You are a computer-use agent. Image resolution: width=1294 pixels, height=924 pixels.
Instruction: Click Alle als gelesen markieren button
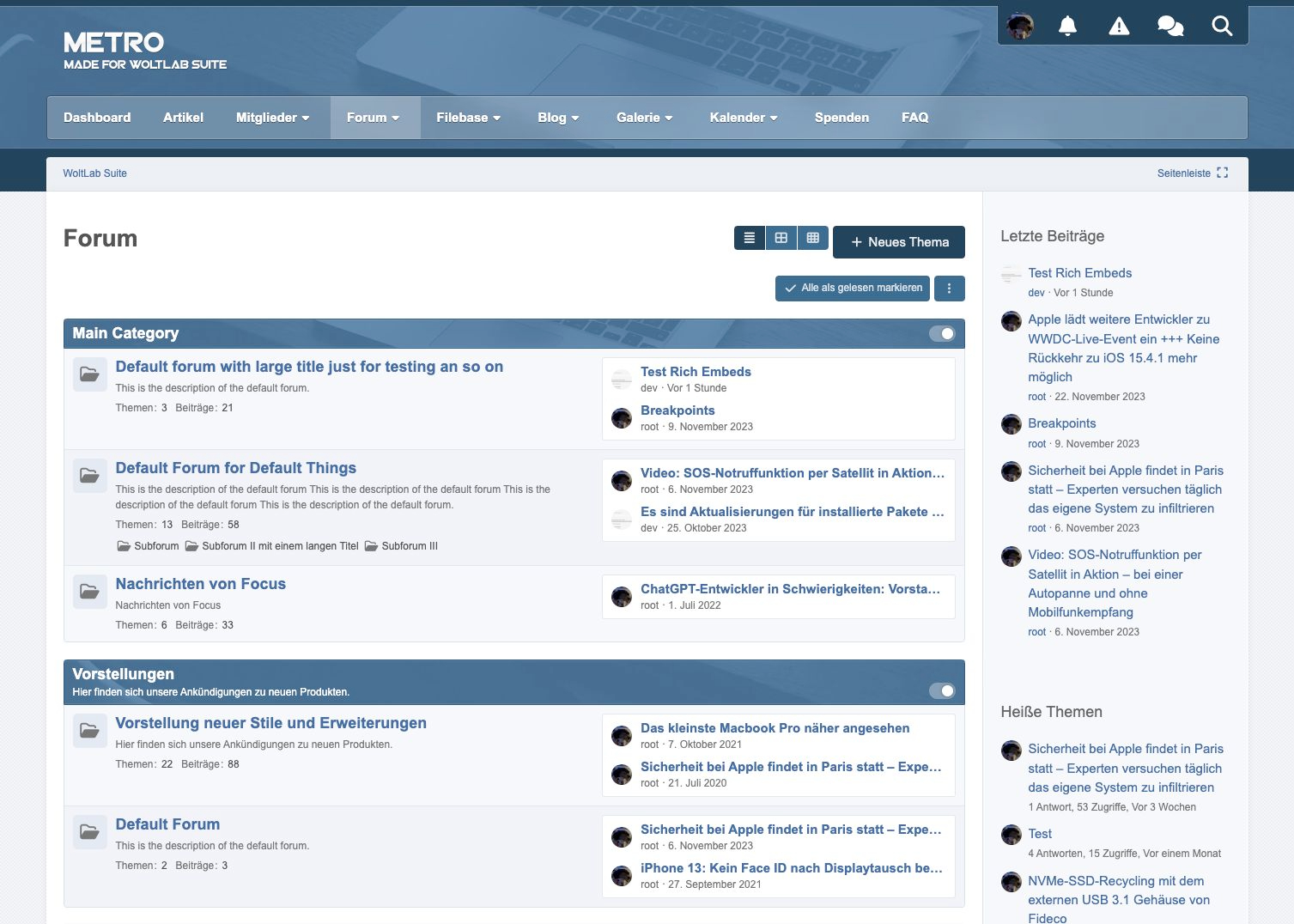[854, 289]
